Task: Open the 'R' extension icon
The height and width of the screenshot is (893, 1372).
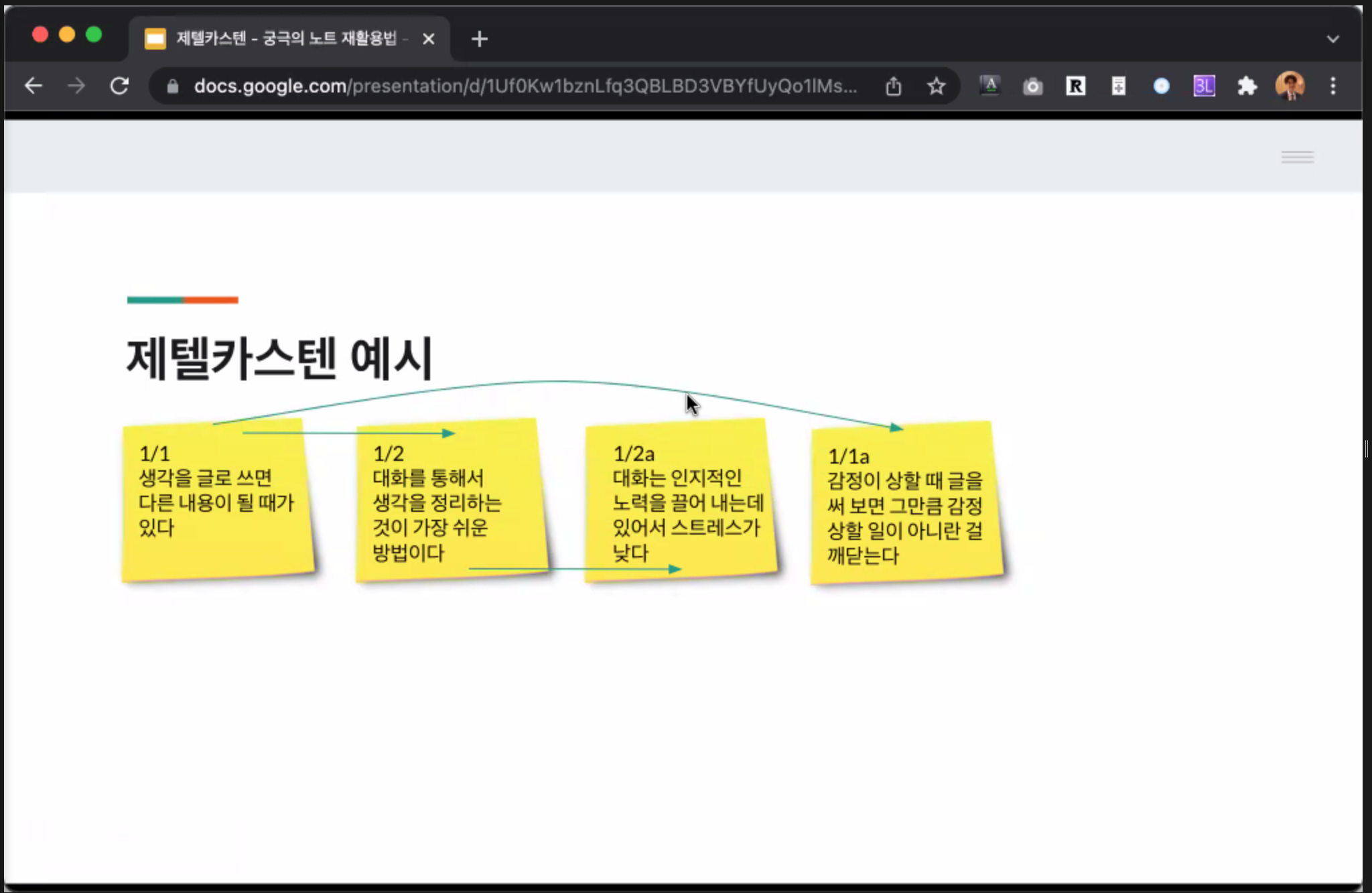Action: 1075,86
